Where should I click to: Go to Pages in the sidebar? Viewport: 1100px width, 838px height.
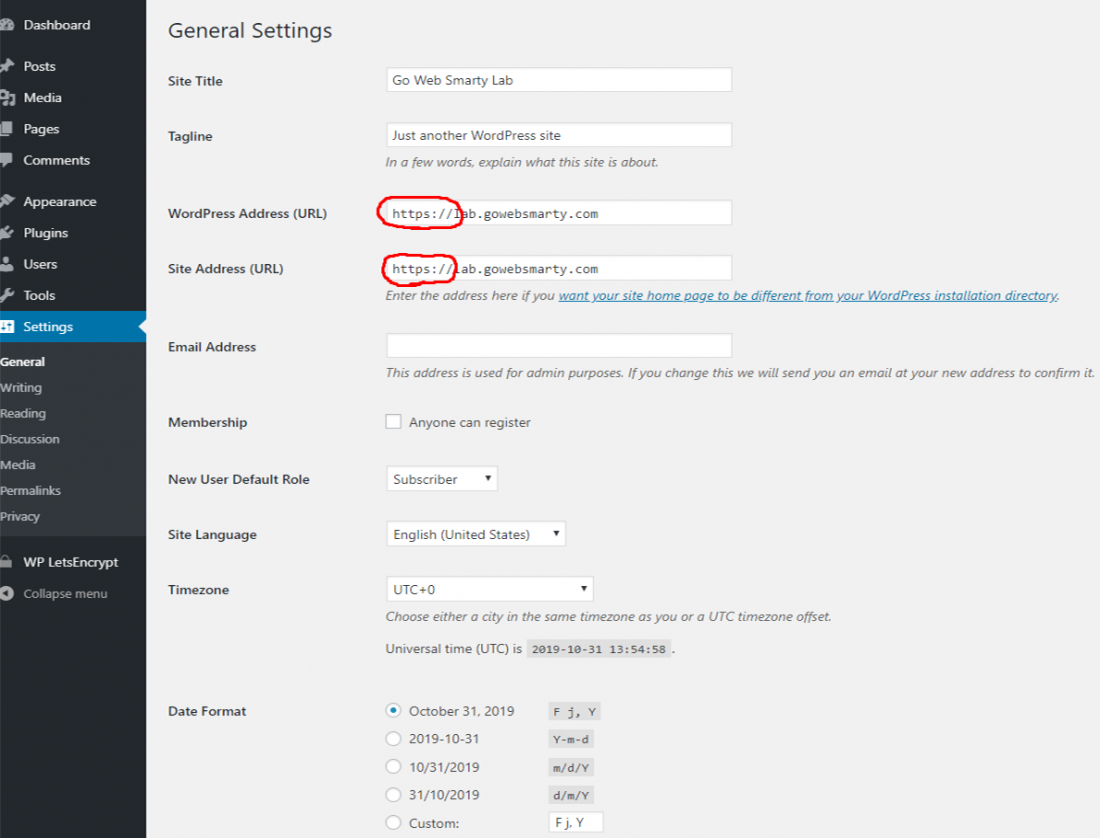pos(41,129)
